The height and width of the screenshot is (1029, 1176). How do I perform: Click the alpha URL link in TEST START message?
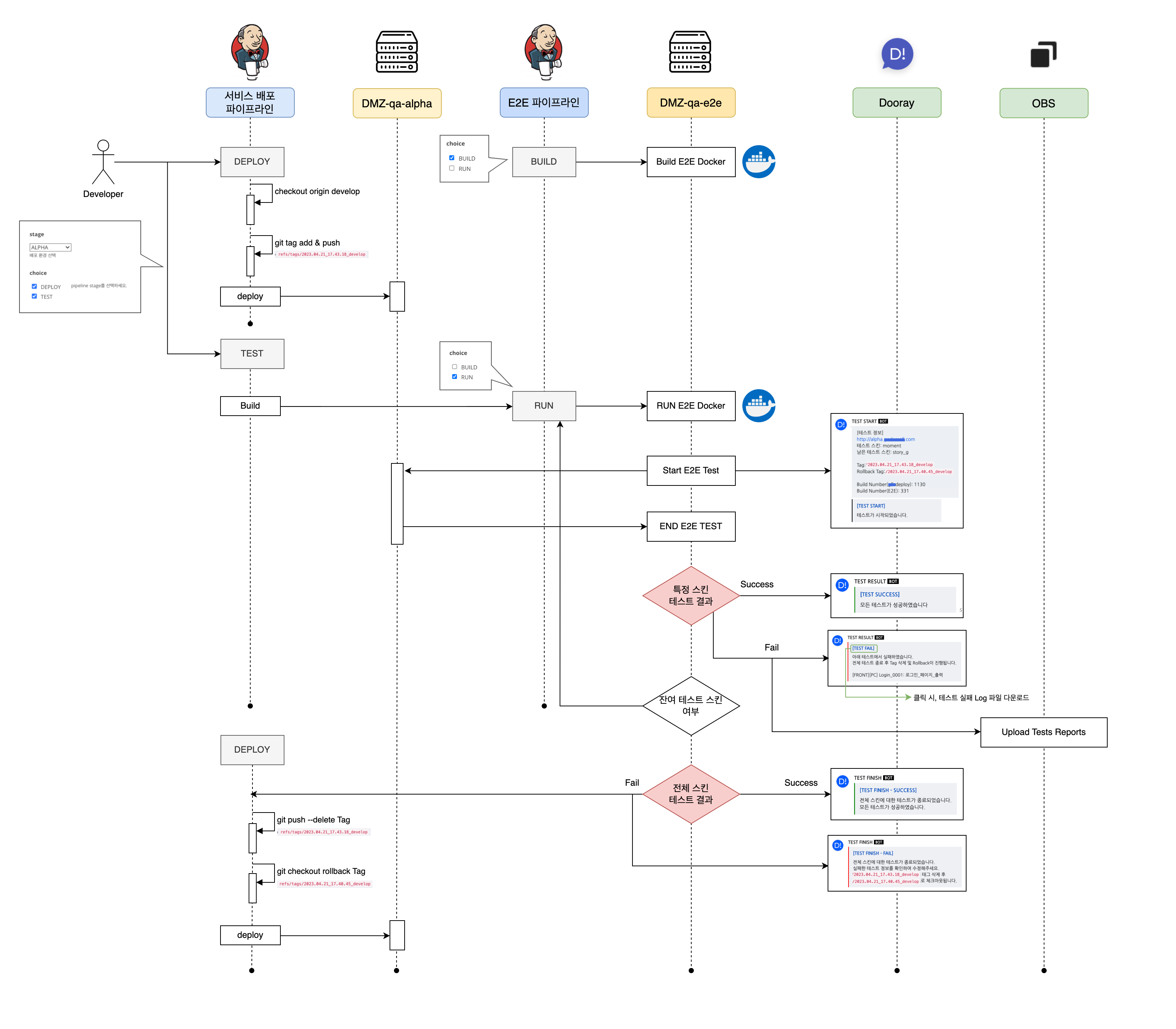tap(885, 439)
